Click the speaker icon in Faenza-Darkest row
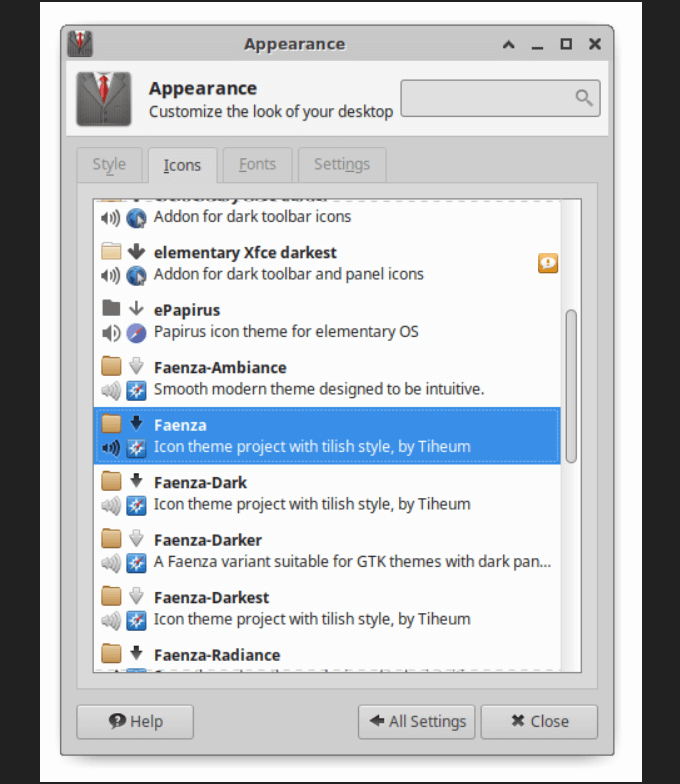Viewport: 680px width, 784px height. 111,620
